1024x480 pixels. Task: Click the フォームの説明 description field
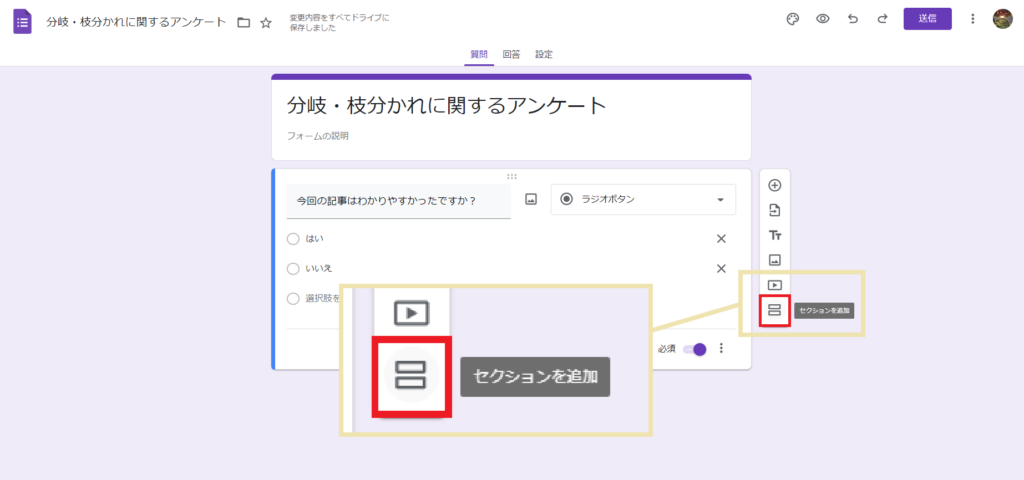317,136
